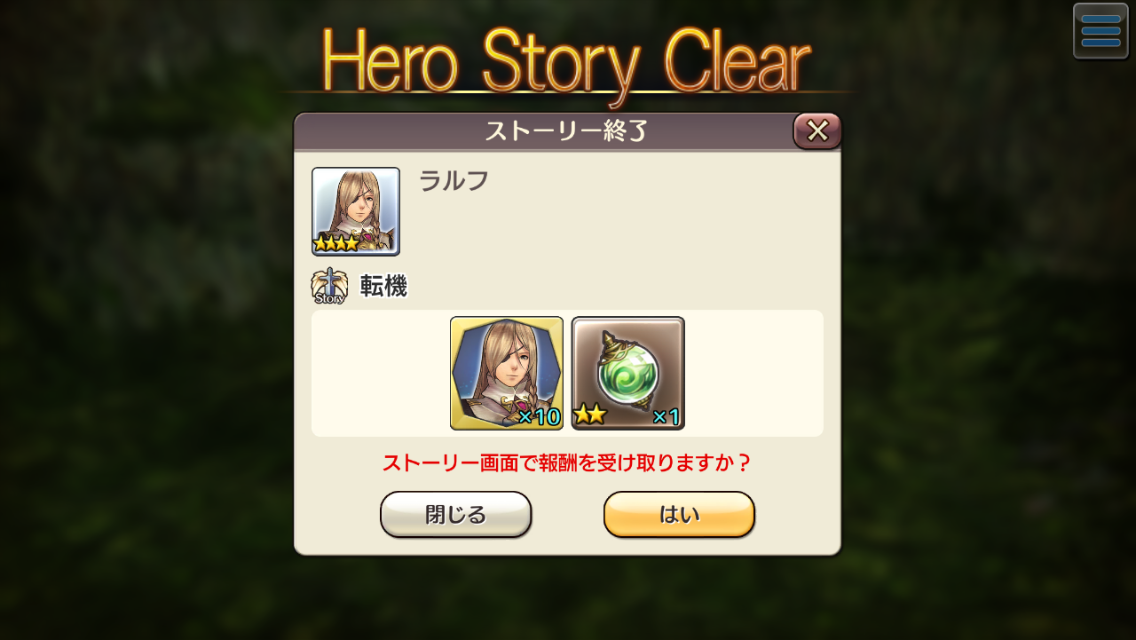Tap the two-star rating on orb item
Viewport: 1136px width, 640px height.
point(590,415)
